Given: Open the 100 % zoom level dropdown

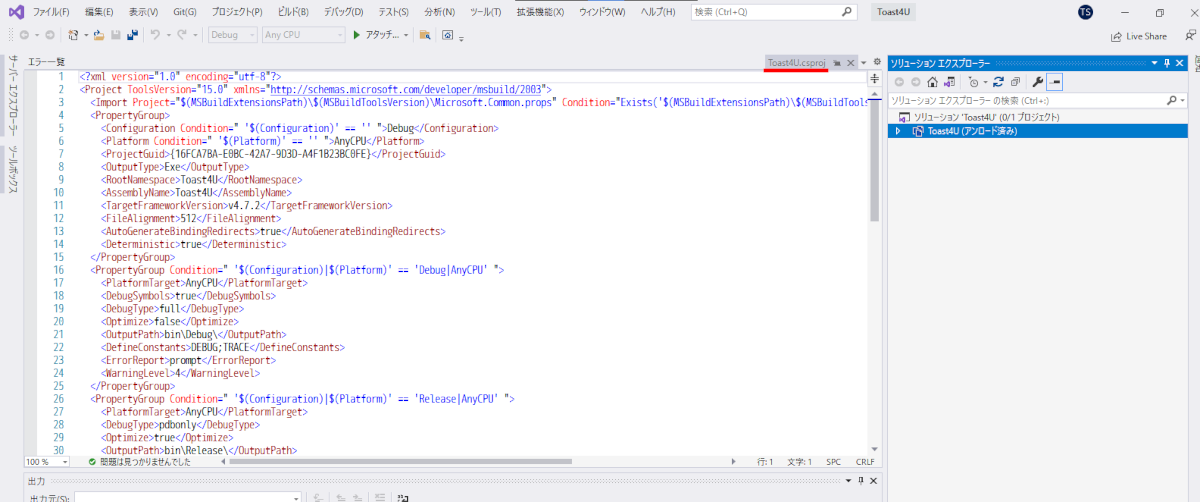Looking at the screenshot, I should click(38, 462).
